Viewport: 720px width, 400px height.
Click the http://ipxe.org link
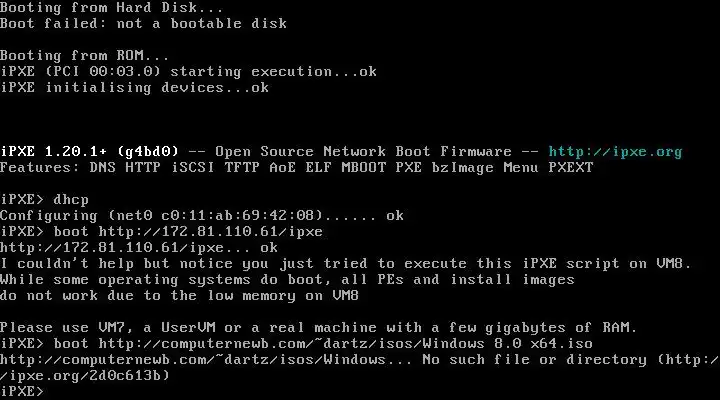coord(615,152)
